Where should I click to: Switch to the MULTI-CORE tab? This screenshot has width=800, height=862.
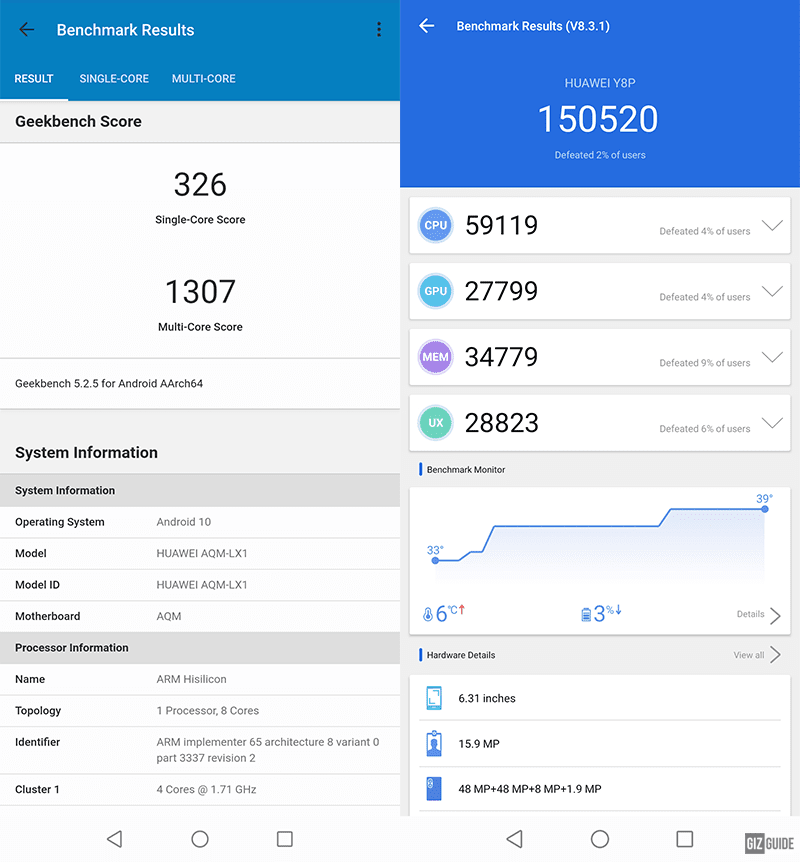203,79
